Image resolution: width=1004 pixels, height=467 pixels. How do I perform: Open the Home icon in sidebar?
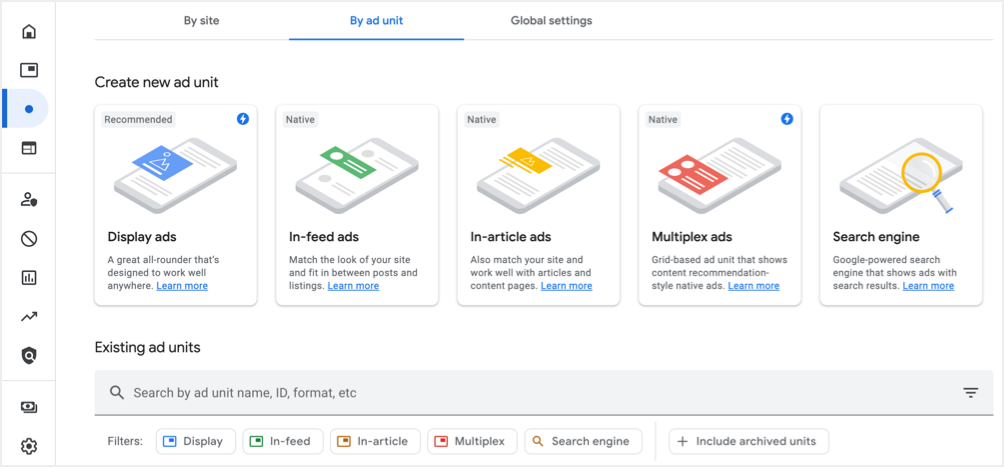[x=29, y=31]
